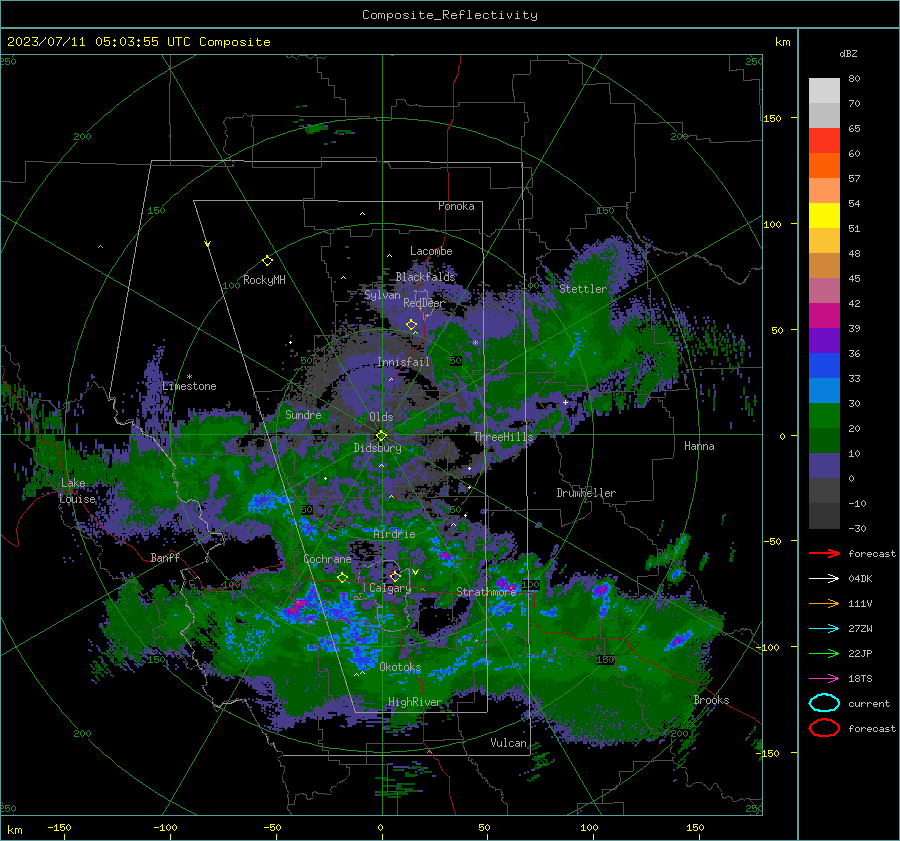Click the Airdrie label
Image resolution: width=900 pixels, height=841 pixels.
(x=394, y=534)
